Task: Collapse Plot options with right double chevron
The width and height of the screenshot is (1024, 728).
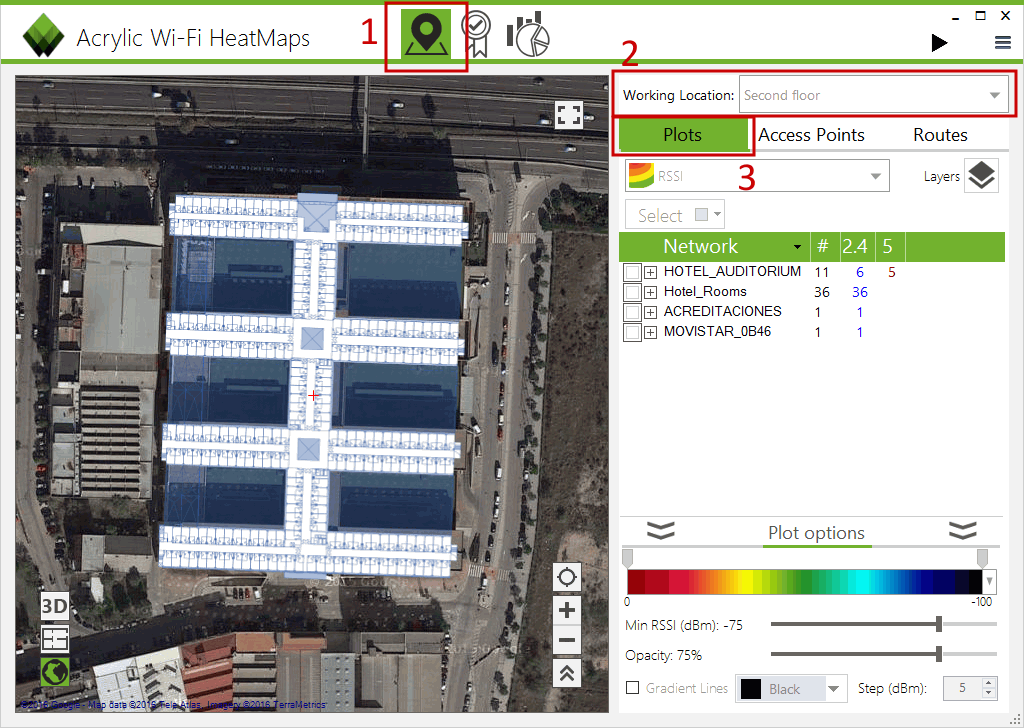Action: pos(963,530)
